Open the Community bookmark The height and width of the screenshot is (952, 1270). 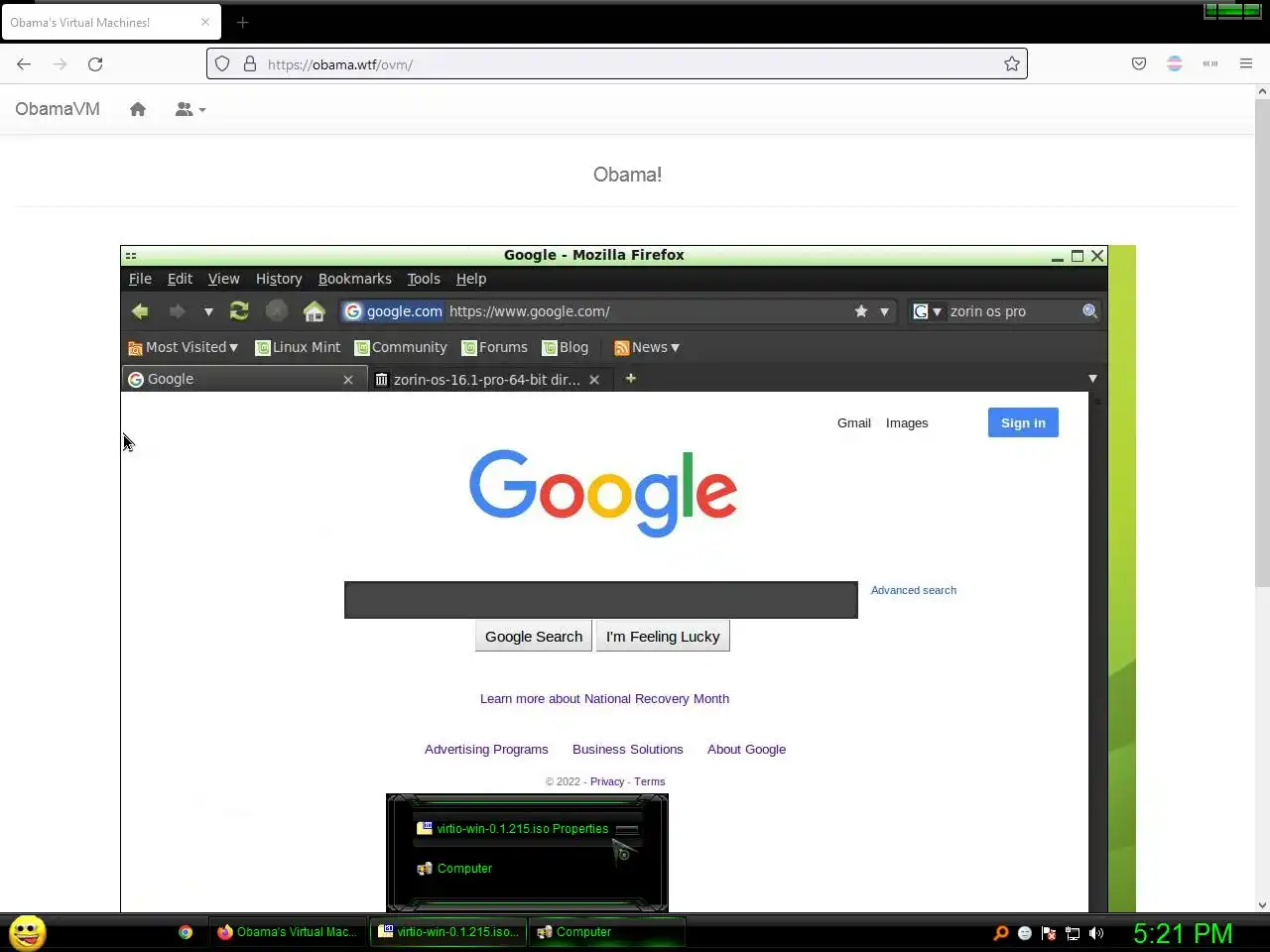[401, 347]
